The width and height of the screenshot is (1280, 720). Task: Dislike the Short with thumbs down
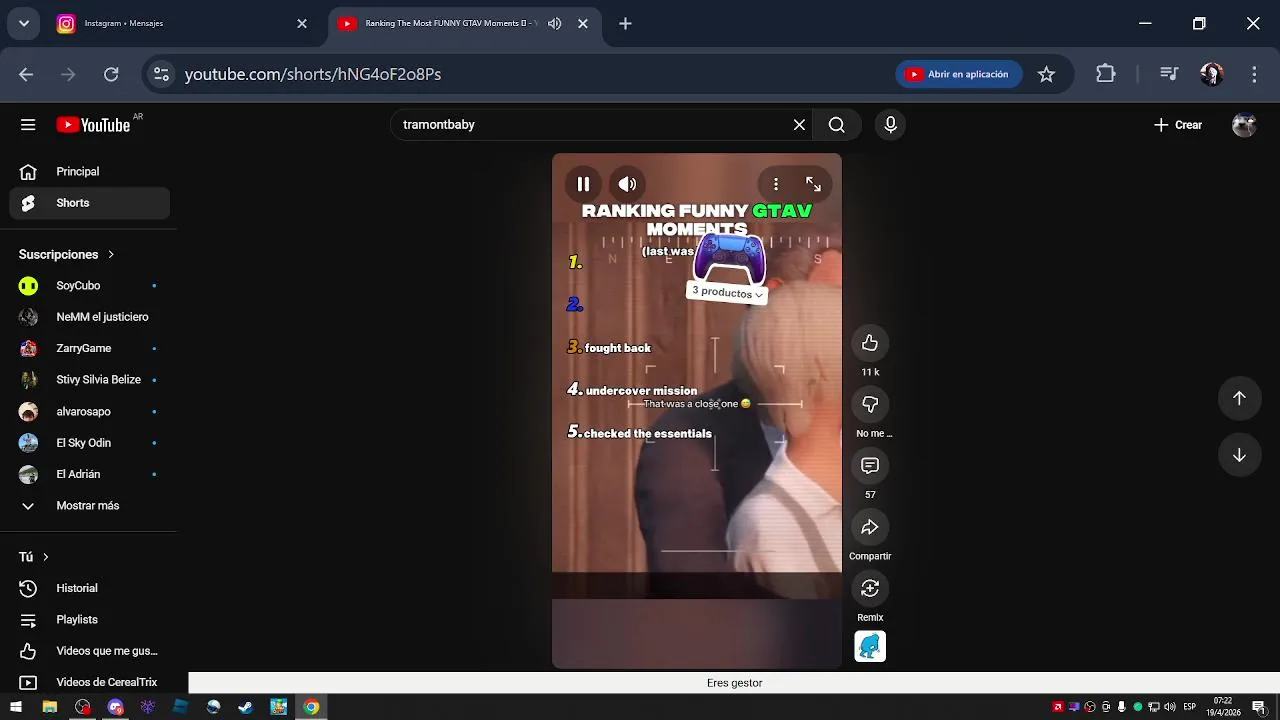pos(870,404)
